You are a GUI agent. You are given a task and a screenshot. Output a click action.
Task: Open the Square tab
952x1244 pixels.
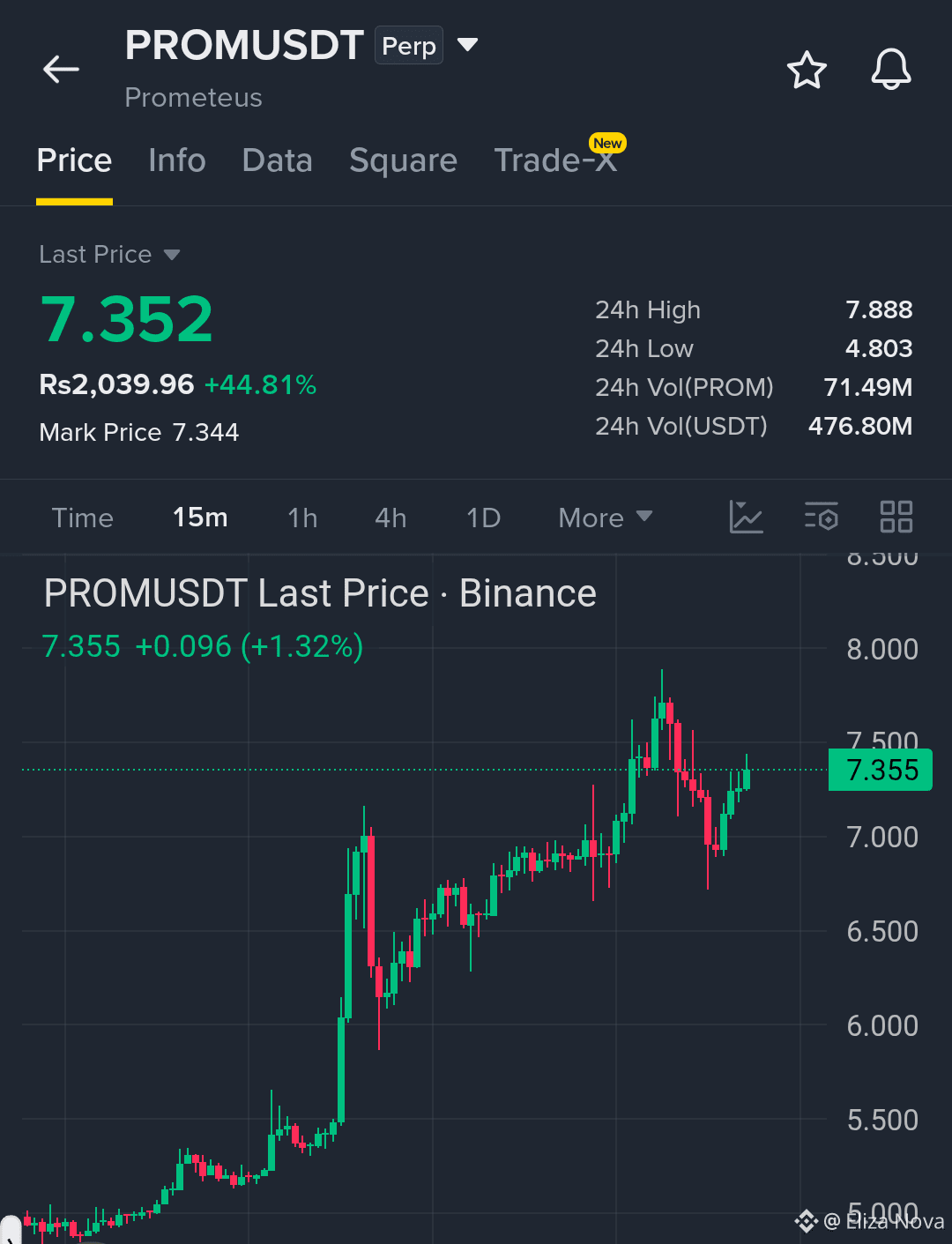point(404,160)
